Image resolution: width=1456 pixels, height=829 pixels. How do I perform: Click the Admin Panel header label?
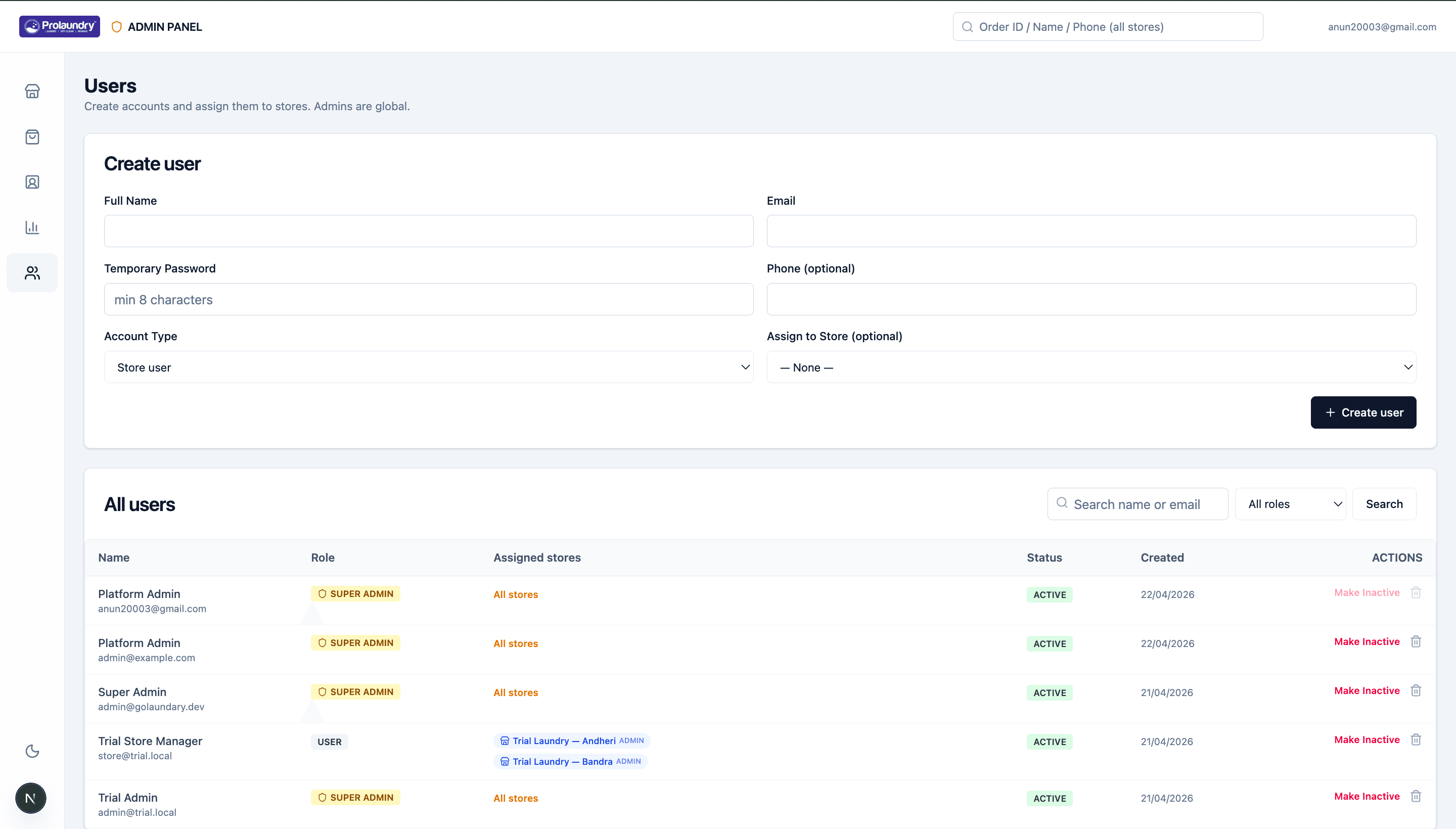(165, 26)
